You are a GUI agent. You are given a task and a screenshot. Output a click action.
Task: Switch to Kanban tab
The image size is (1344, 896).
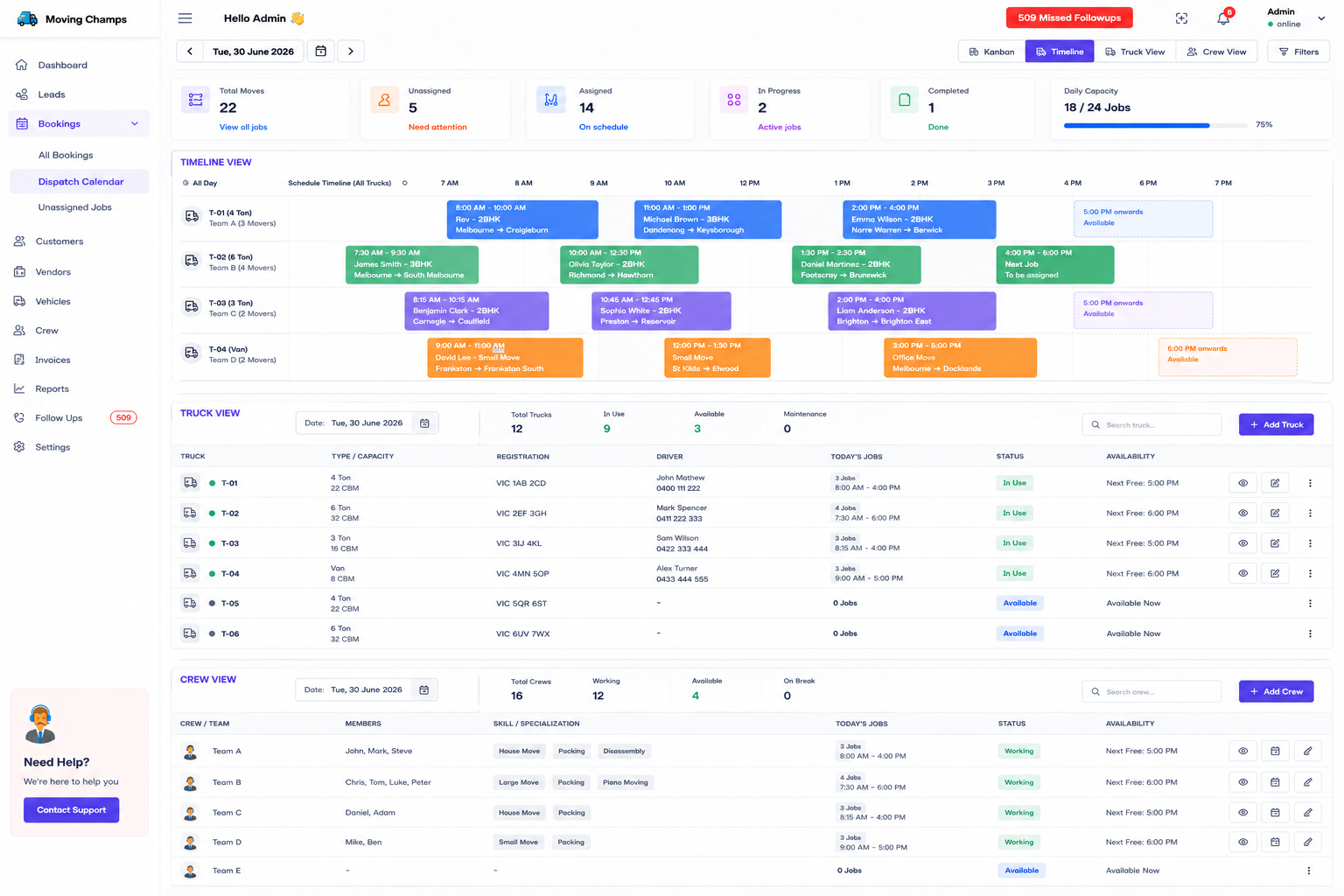coord(991,52)
